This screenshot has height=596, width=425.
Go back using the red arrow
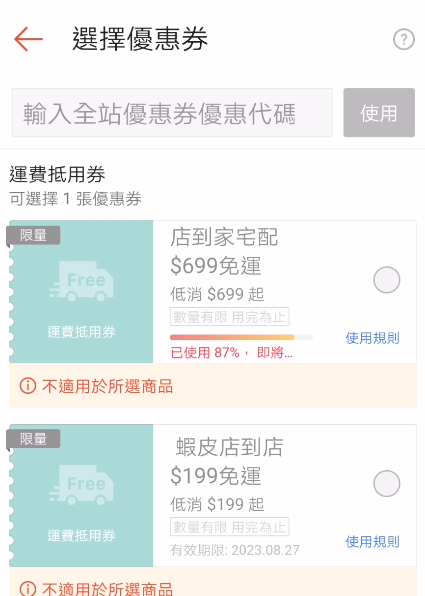point(29,39)
